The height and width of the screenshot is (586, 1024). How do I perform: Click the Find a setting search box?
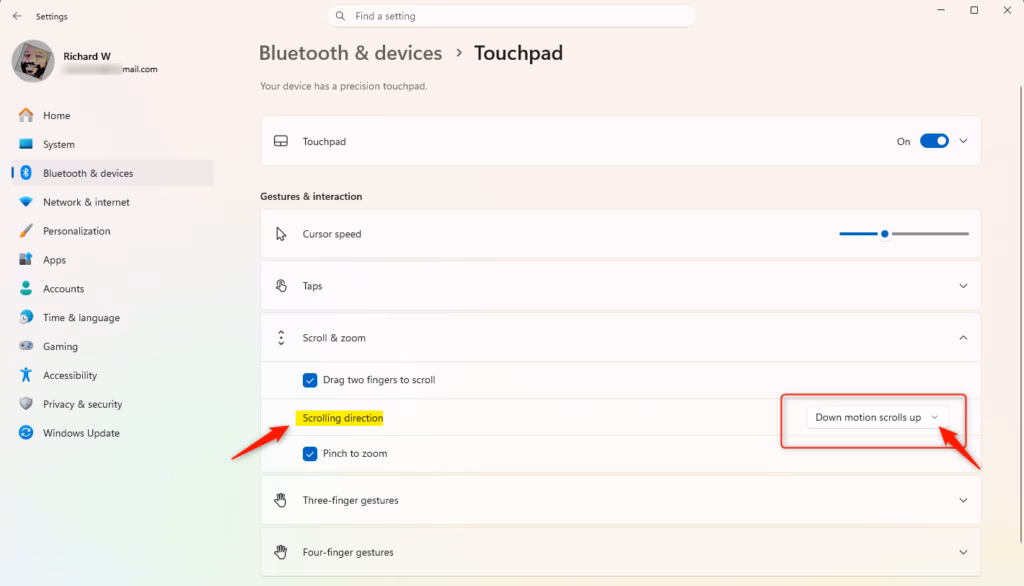pos(512,16)
